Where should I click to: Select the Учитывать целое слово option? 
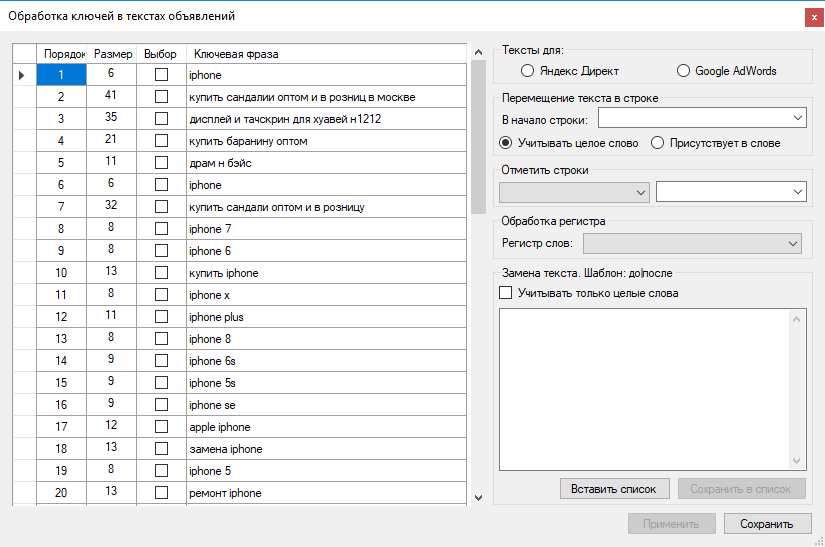point(507,143)
